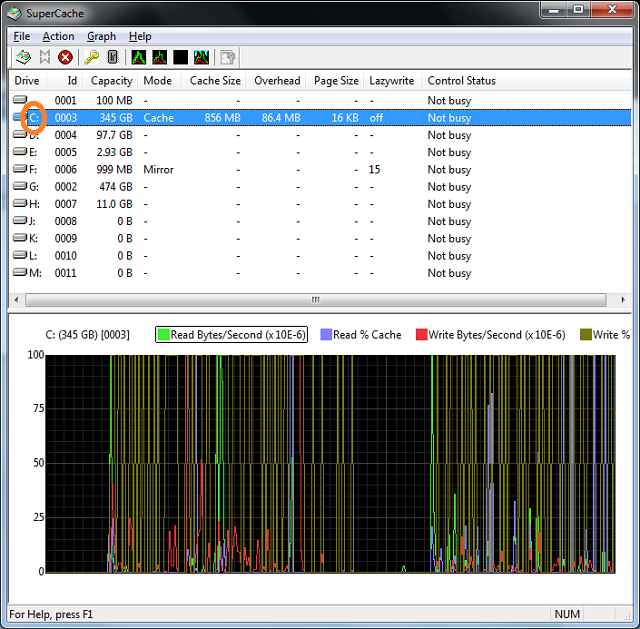Viewport: 640px width, 629px height.
Task: Click the L: drive icon
Action: point(20,255)
